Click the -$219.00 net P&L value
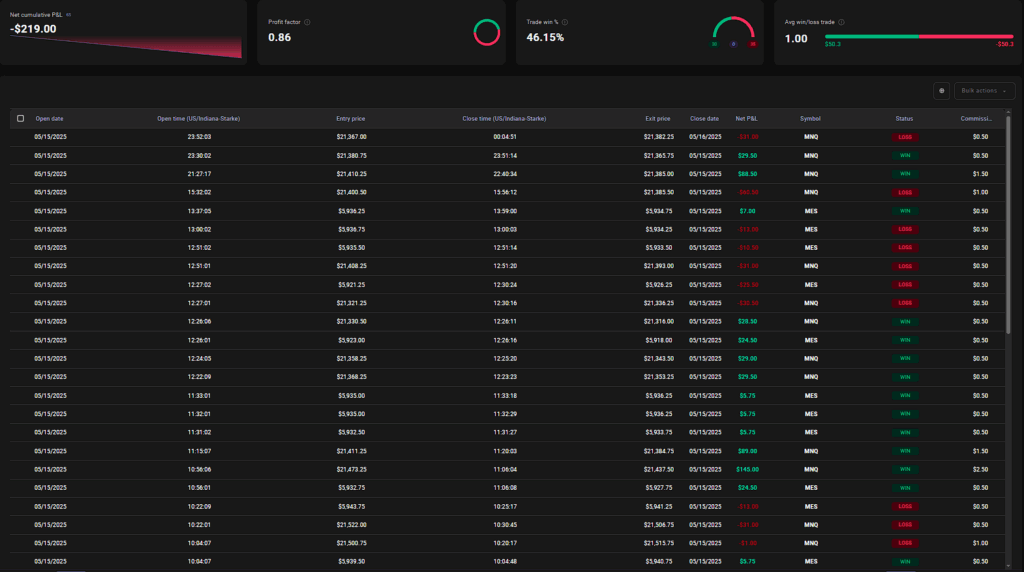1024x572 pixels. (33, 29)
